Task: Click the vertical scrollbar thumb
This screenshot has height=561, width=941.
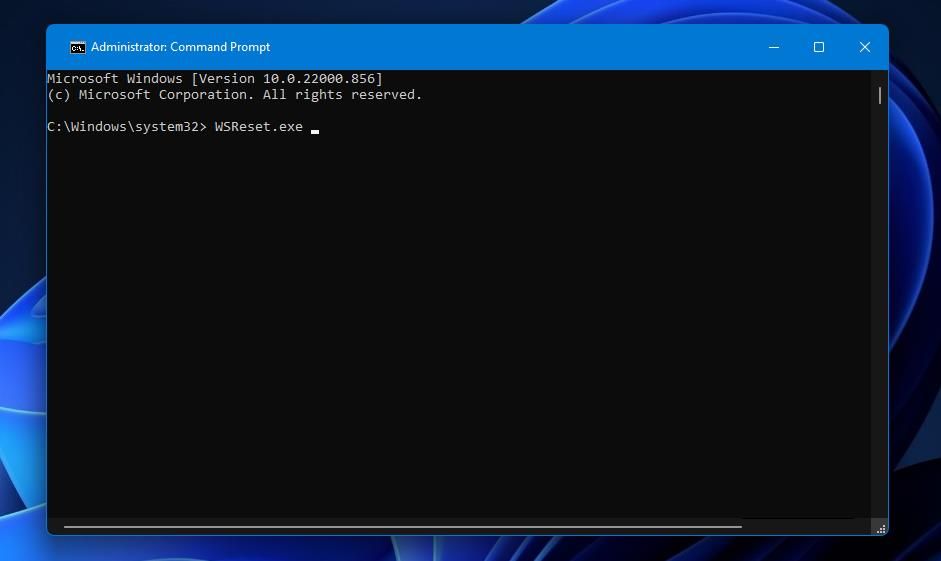Action: pos(880,95)
